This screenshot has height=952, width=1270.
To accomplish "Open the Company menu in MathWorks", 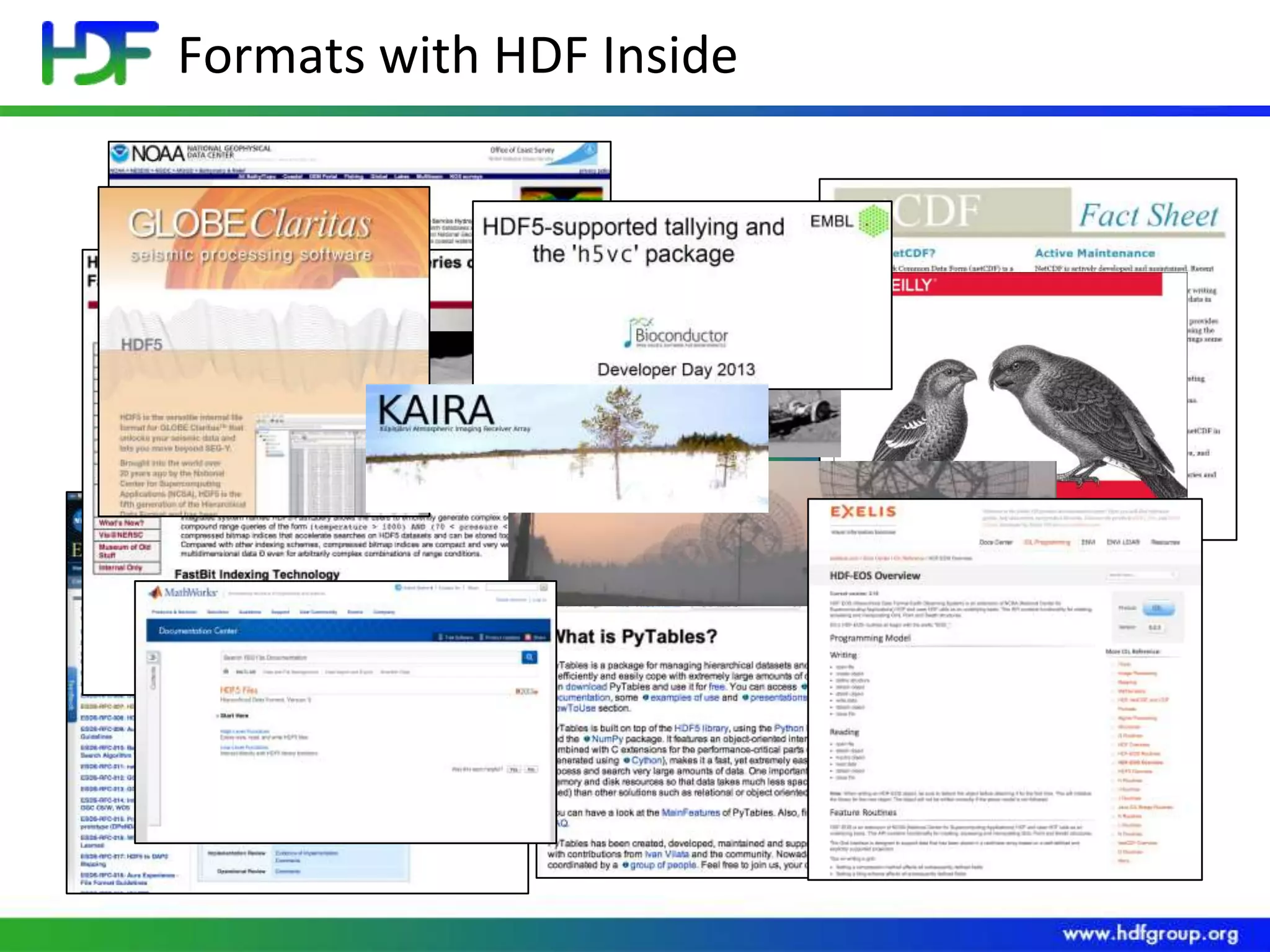I will pyautogui.click(x=384, y=612).
